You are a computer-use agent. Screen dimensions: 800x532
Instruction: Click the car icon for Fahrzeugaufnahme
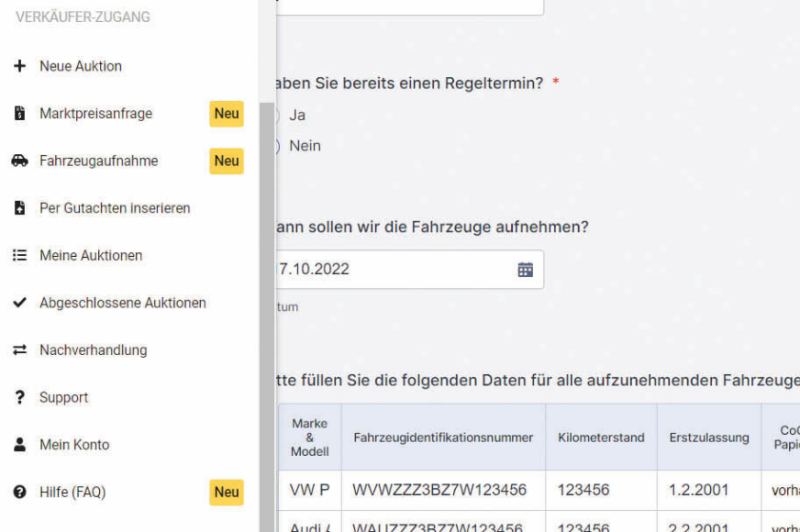pos(19,161)
